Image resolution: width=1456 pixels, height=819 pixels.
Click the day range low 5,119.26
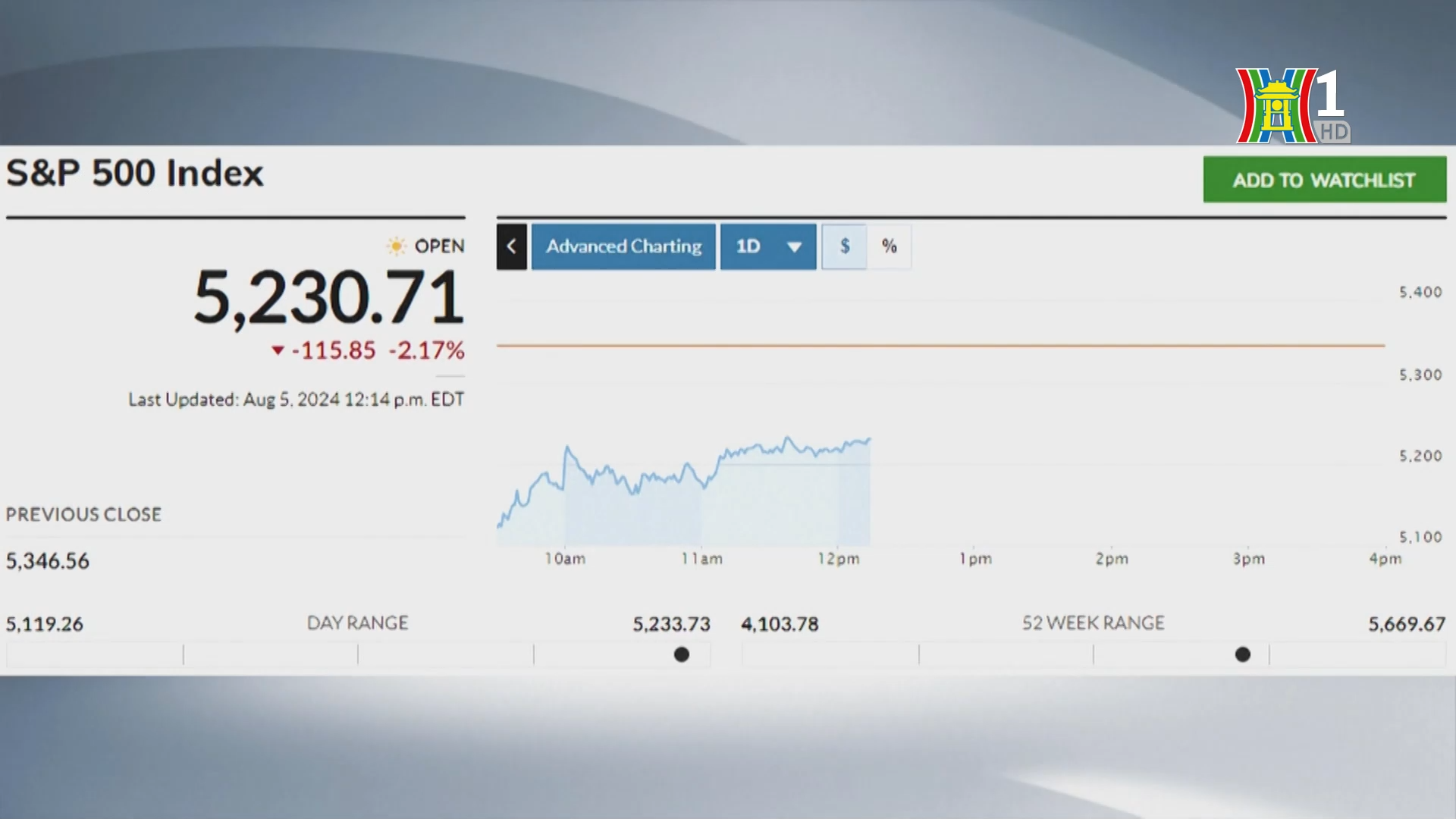(45, 624)
